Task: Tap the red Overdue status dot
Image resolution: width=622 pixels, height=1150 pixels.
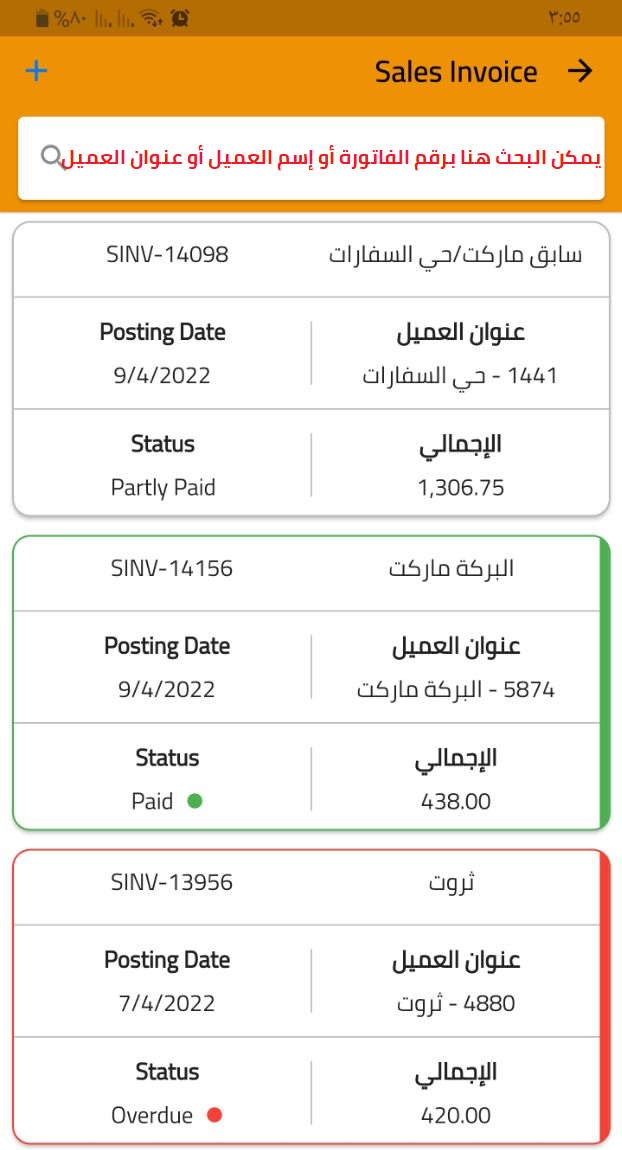Action: coord(213,1115)
